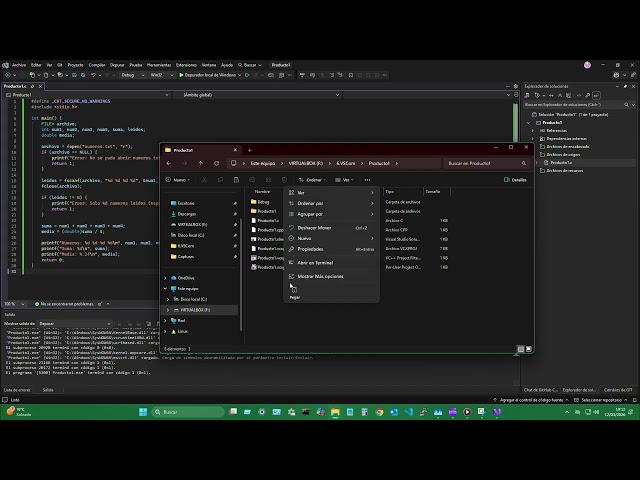Click the preview selected items icon in Solution Explorer

(596, 96)
